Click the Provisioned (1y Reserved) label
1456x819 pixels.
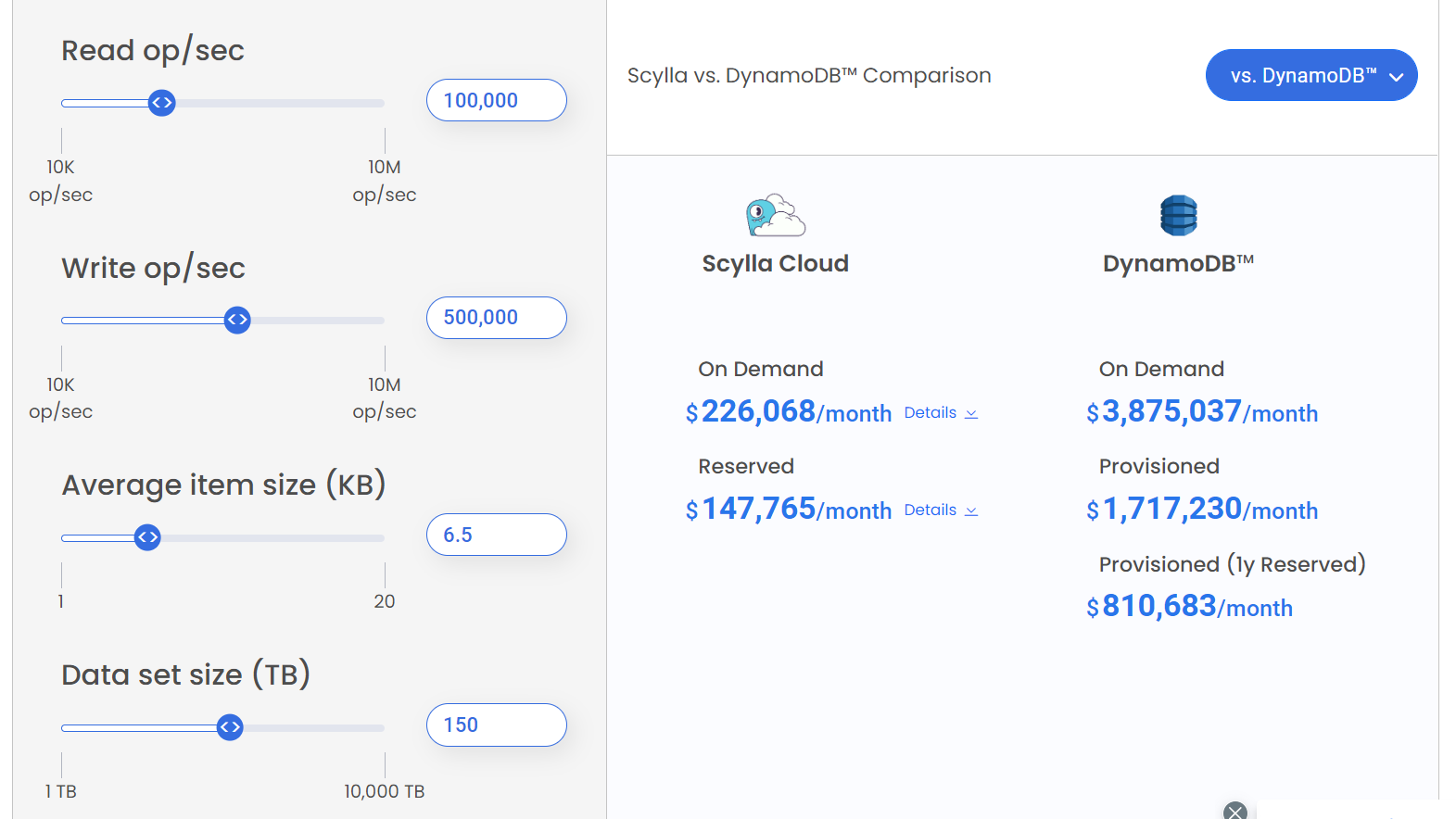tap(1233, 564)
